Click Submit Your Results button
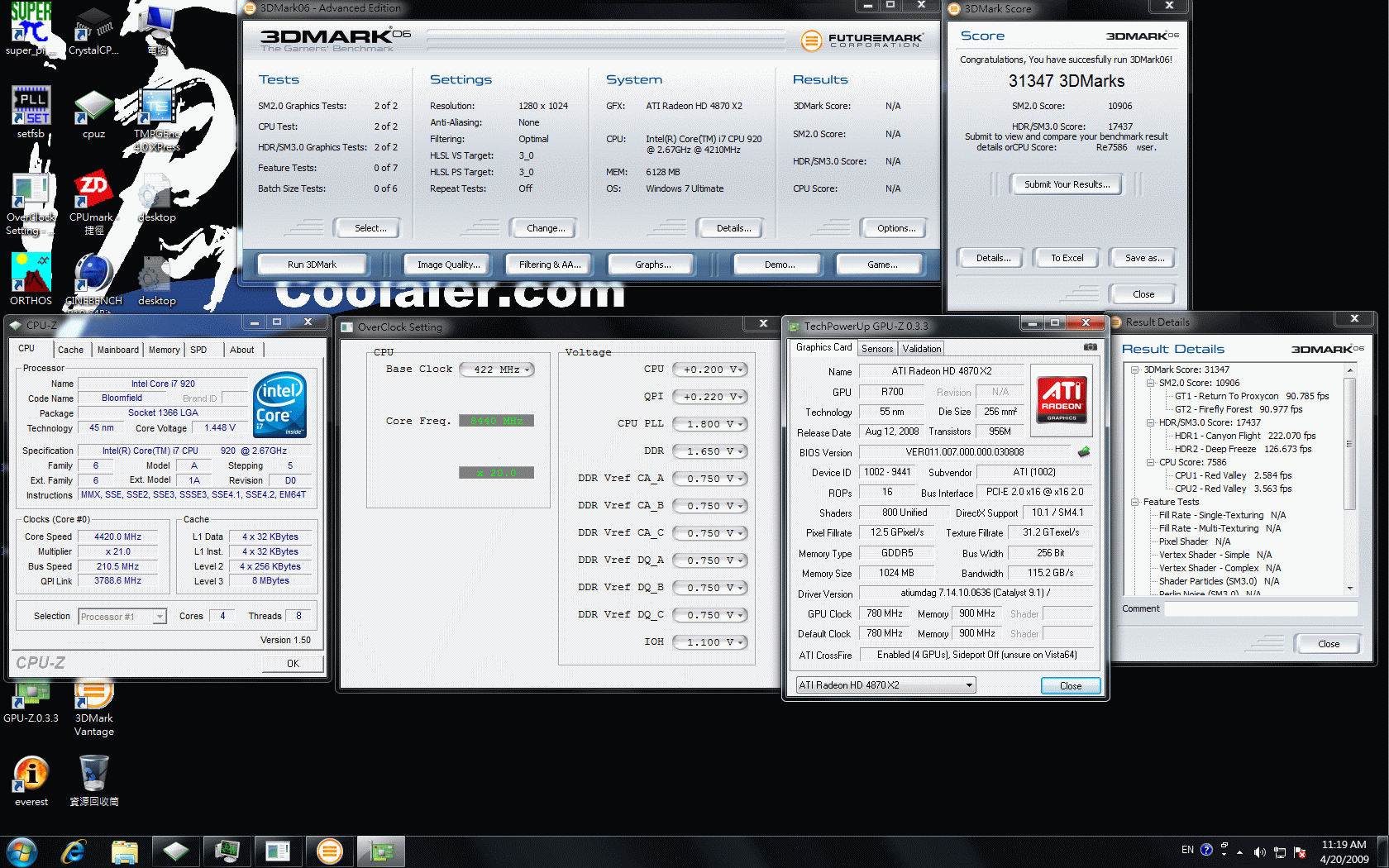The height and width of the screenshot is (868, 1389). 1067,184
